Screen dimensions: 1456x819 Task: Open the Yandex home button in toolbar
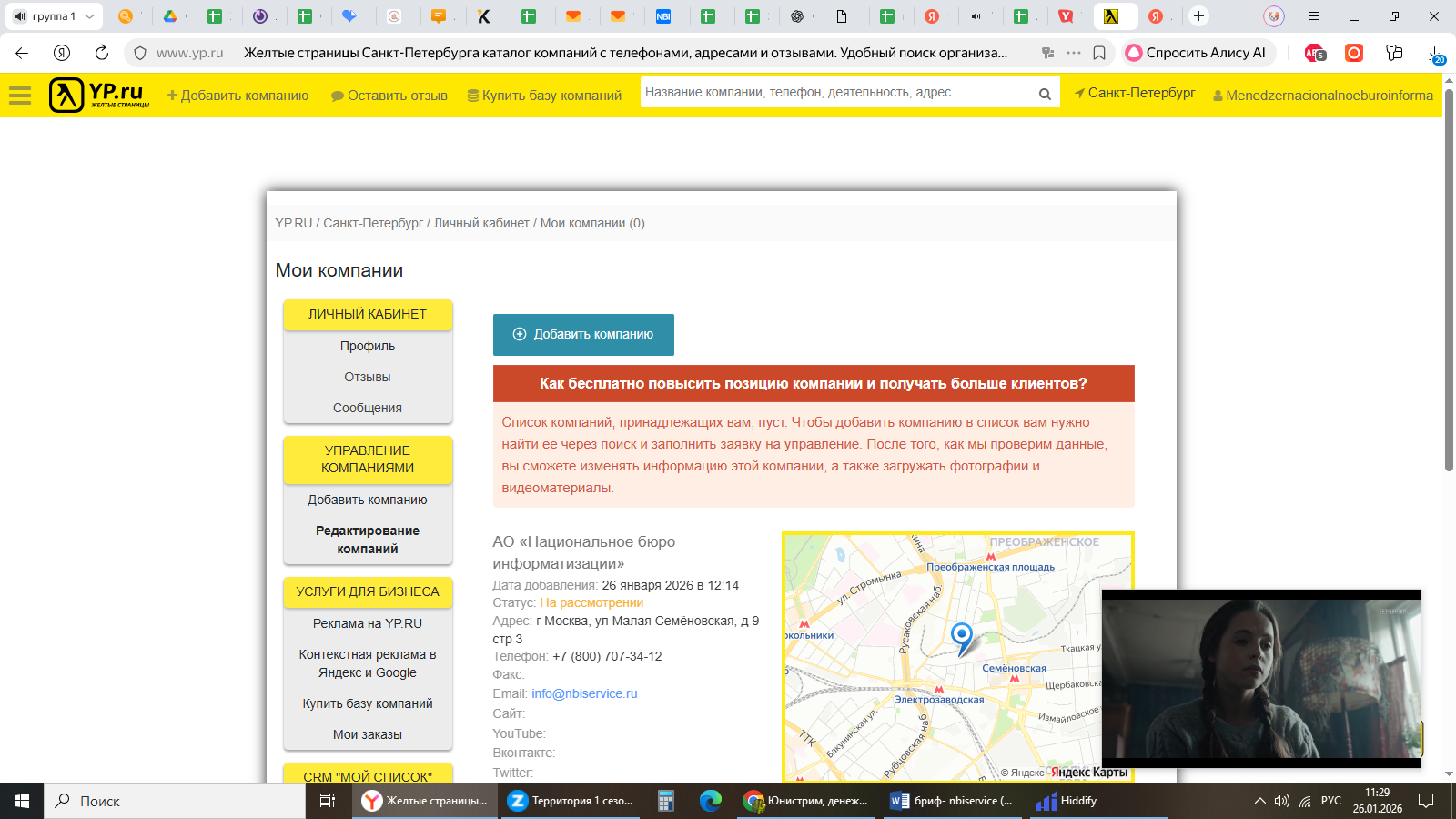(x=62, y=53)
